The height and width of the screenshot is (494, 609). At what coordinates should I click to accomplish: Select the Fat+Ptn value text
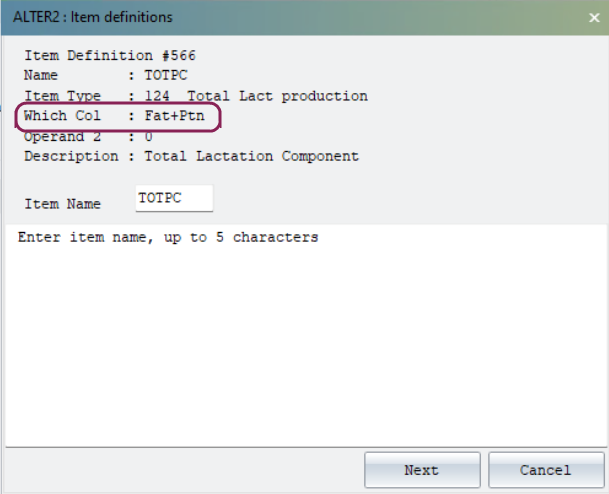pyautogui.click(x=174, y=117)
